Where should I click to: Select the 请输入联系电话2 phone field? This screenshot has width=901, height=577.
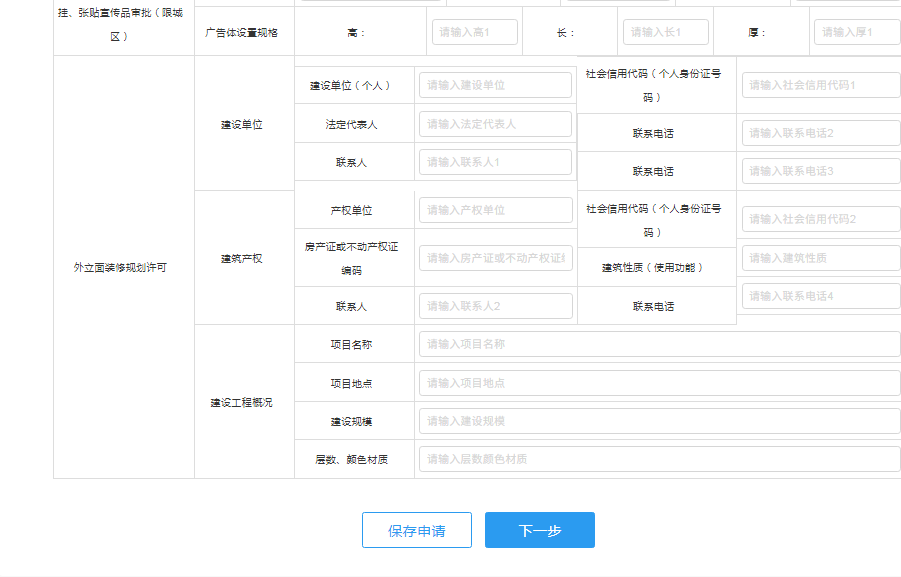point(820,133)
